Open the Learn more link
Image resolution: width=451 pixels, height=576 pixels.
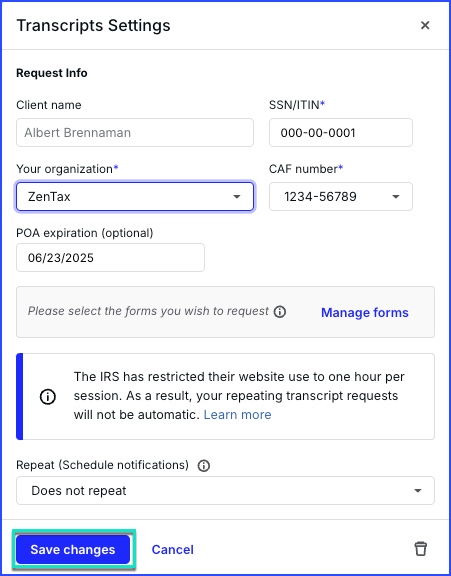(237, 415)
